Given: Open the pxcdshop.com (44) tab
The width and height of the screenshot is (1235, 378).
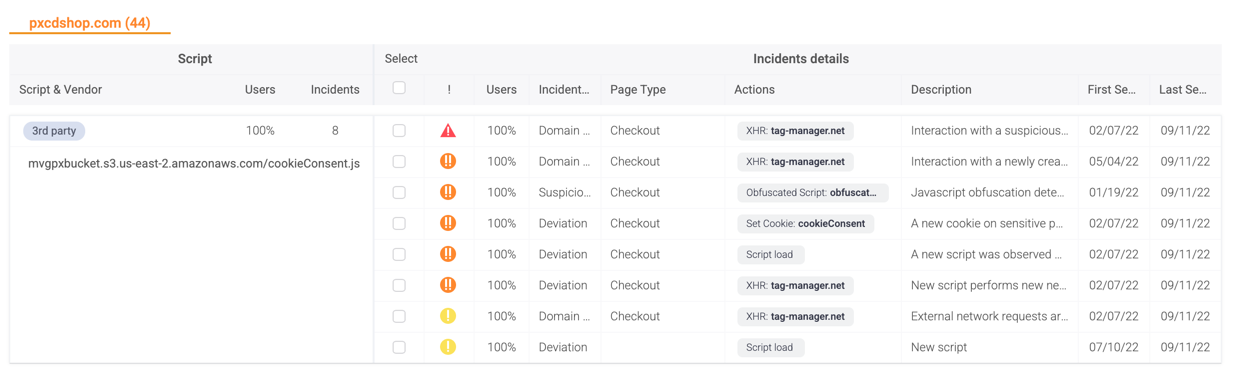Looking at the screenshot, I should pyautogui.click(x=90, y=23).
